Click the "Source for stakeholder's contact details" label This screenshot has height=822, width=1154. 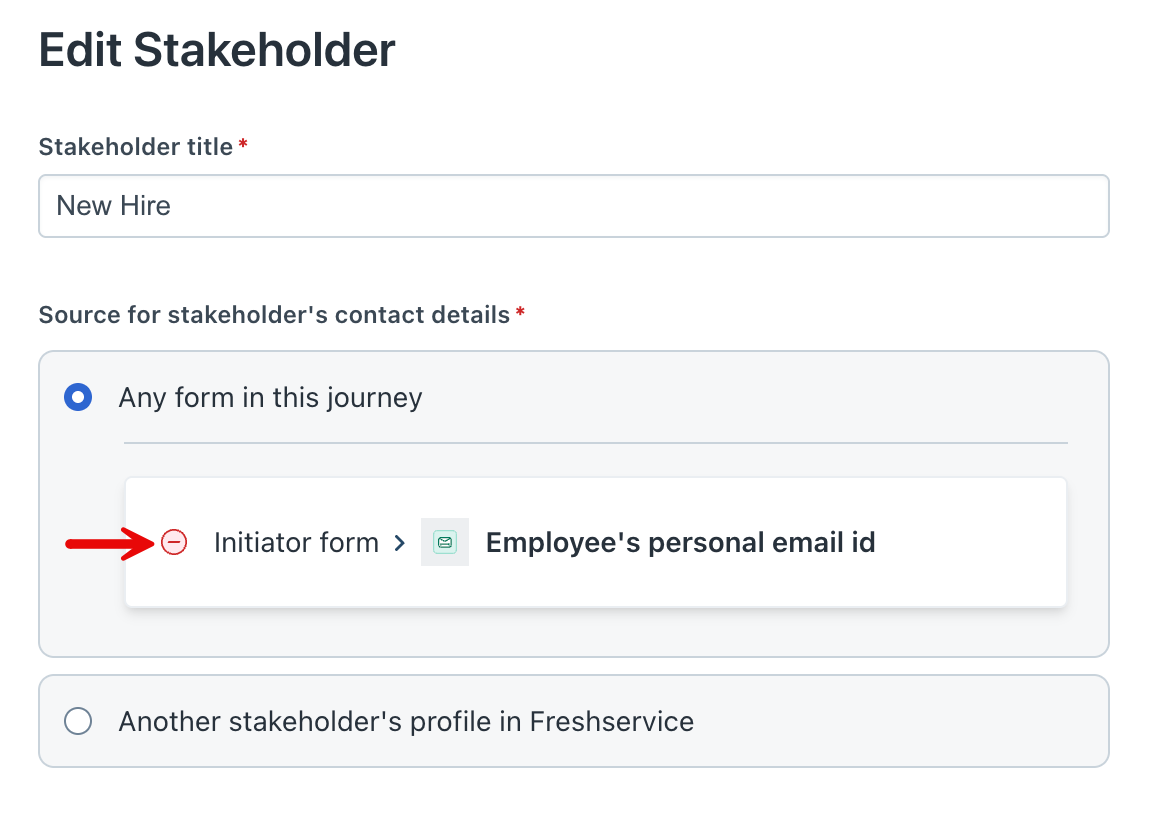(x=274, y=315)
